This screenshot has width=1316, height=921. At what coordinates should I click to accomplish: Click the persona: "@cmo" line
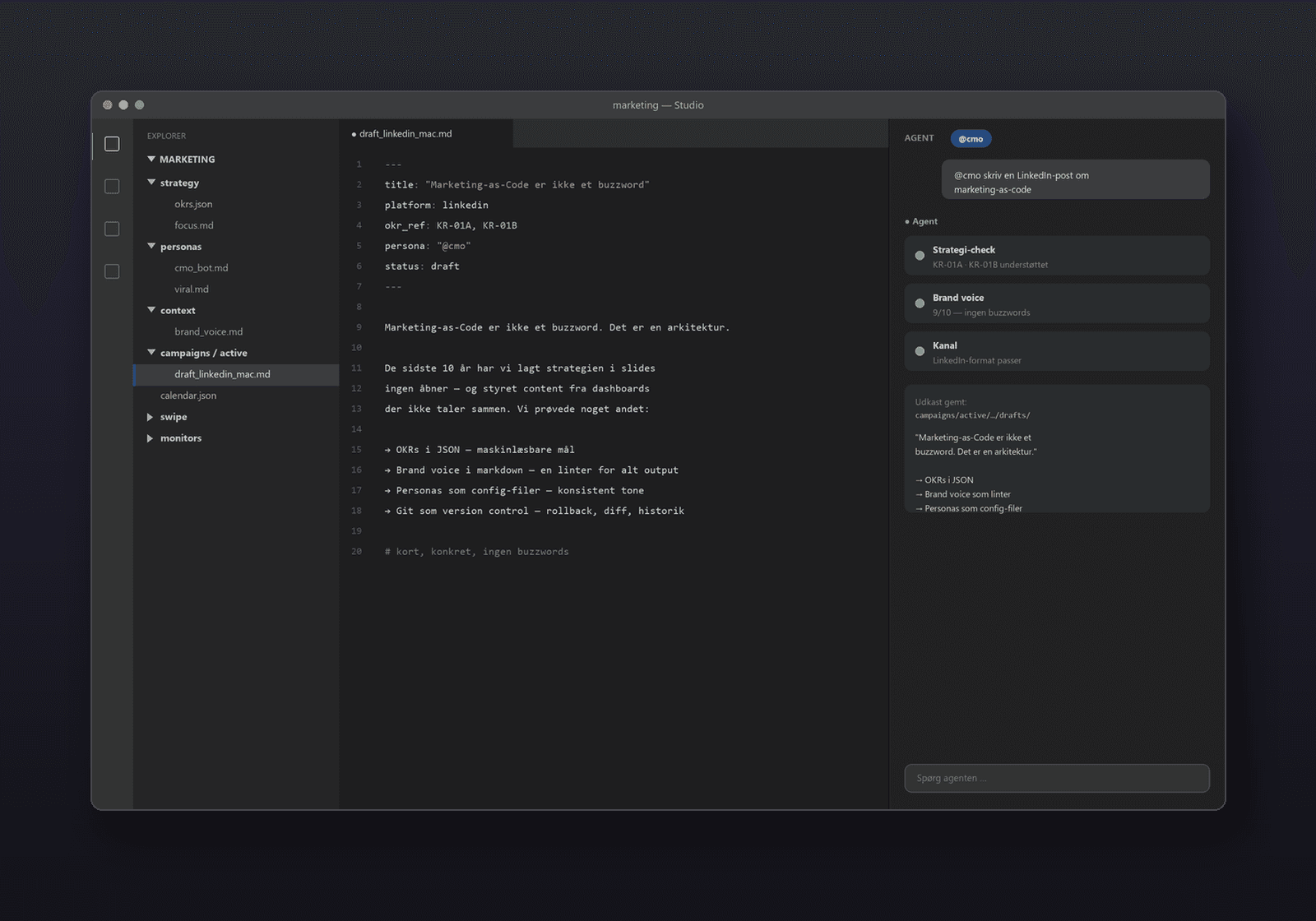pos(428,246)
